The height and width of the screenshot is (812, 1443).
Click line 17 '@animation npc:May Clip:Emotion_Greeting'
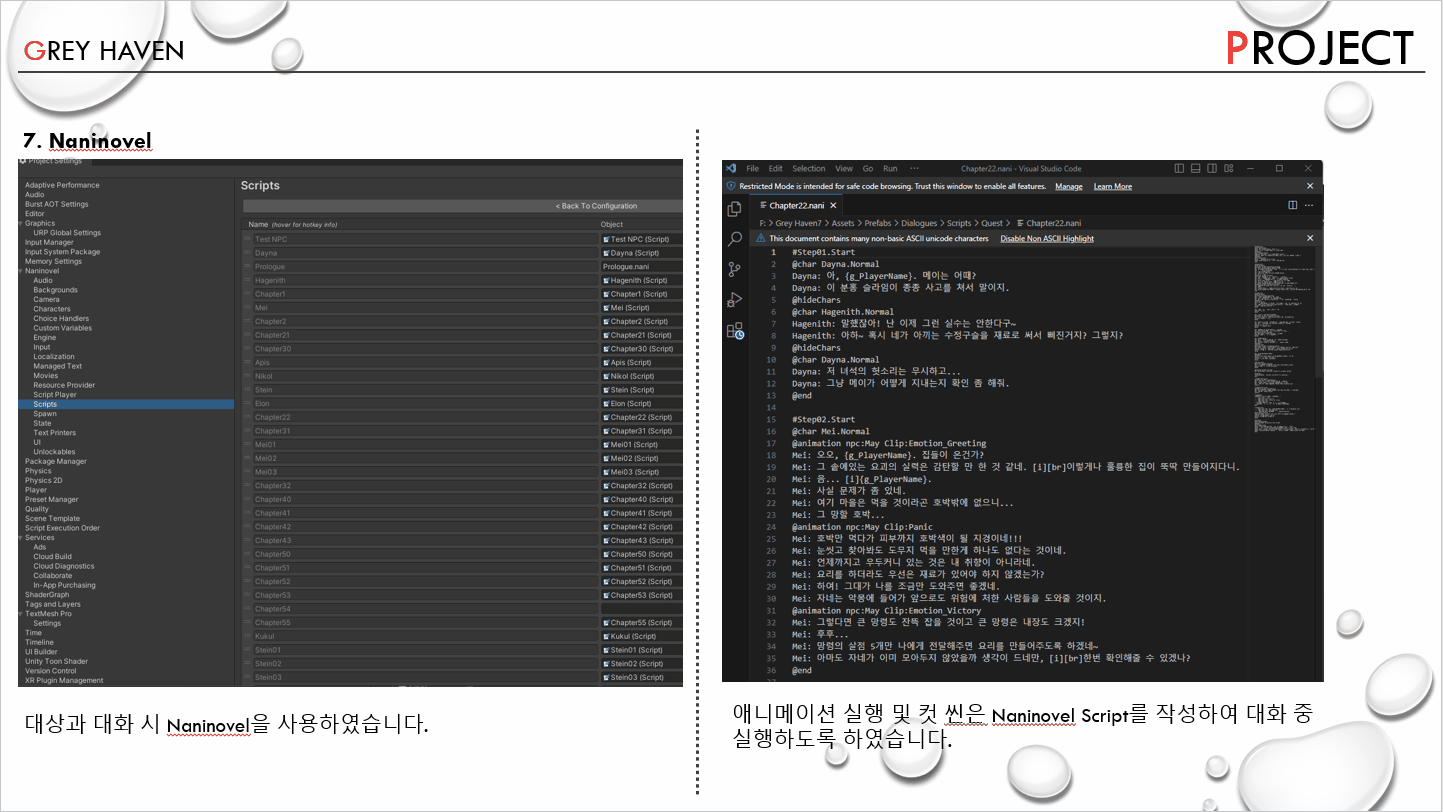click(x=889, y=443)
